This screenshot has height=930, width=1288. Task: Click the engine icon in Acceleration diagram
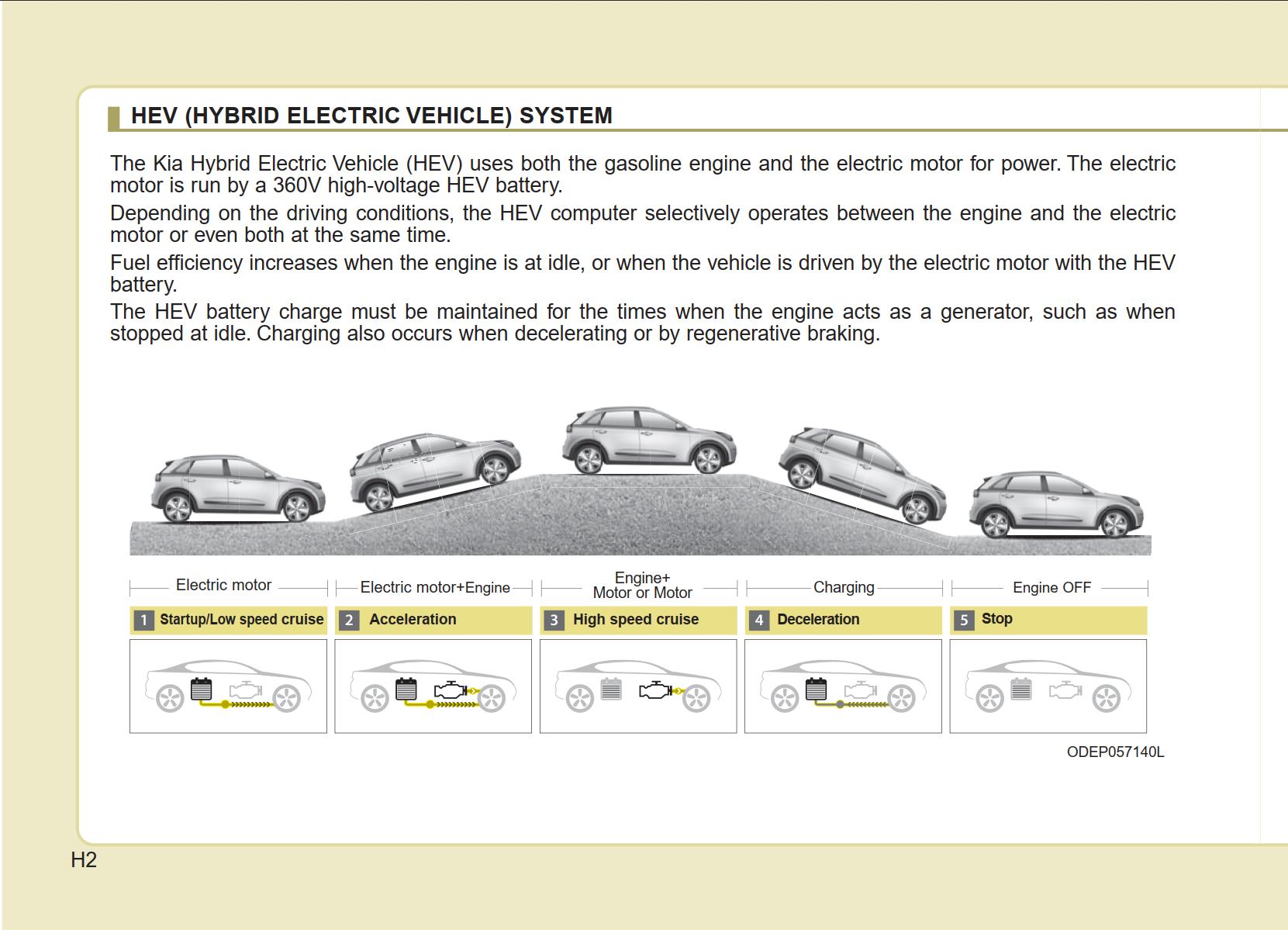coord(451,690)
